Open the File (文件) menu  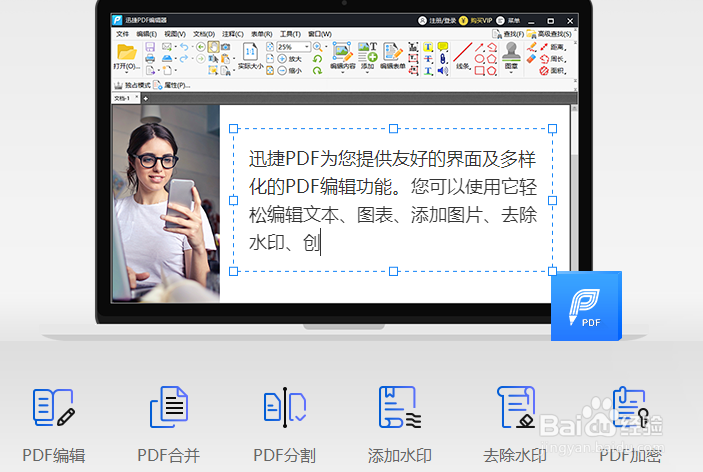coord(122,34)
